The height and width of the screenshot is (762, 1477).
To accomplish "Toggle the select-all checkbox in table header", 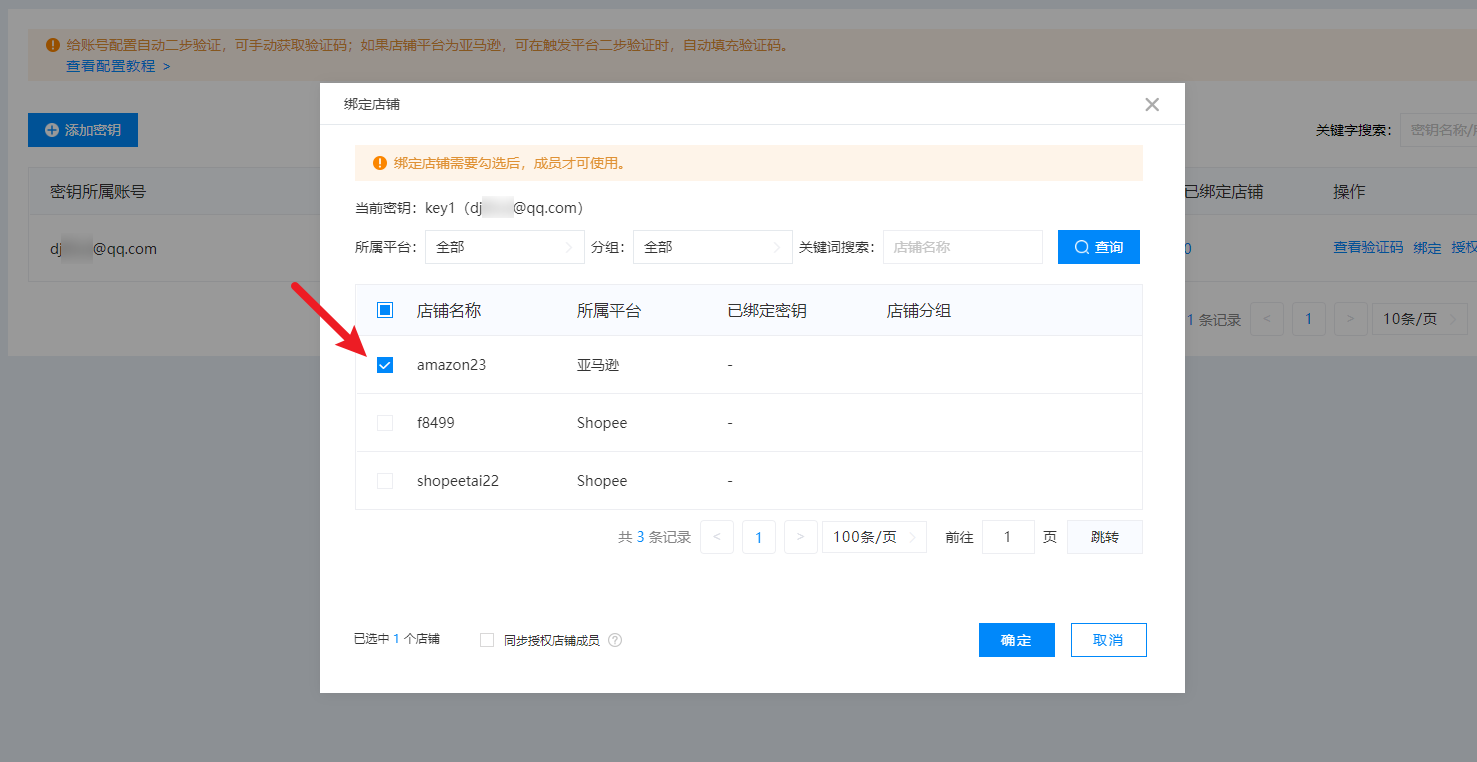I will click(x=385, y=311).
